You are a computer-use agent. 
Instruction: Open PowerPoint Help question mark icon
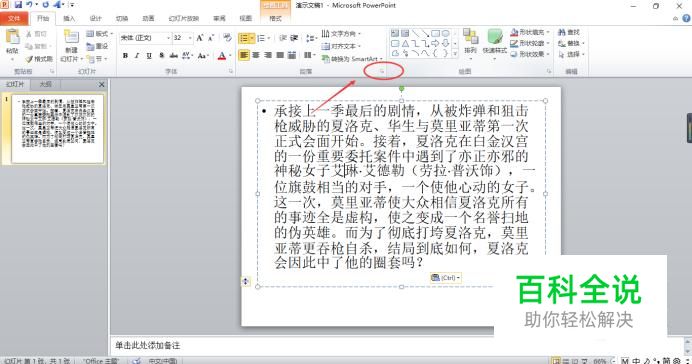click(686, 18)
